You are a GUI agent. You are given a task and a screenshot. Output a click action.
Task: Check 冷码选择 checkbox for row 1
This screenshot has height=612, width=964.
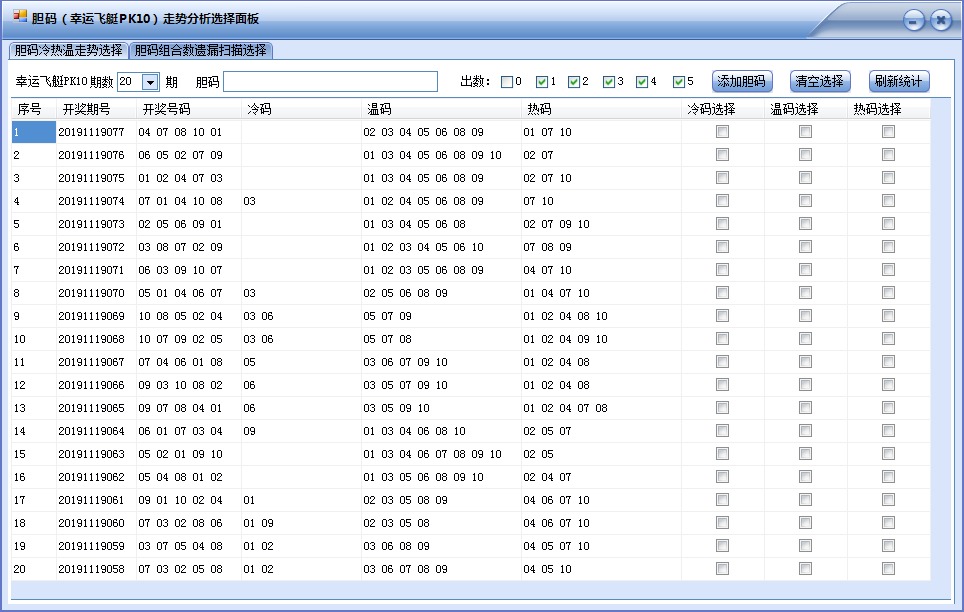point(722,131)
